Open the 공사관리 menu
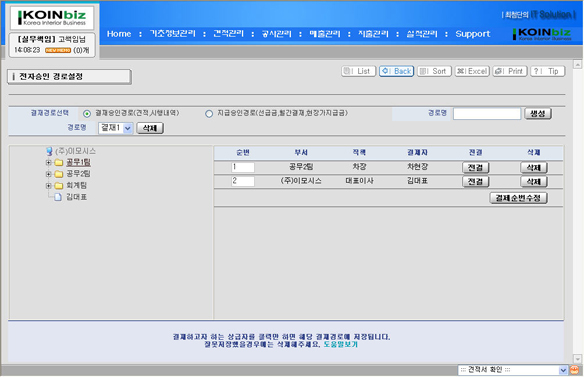The width and height of the screenshot is (584, 377). click(276, 34)
